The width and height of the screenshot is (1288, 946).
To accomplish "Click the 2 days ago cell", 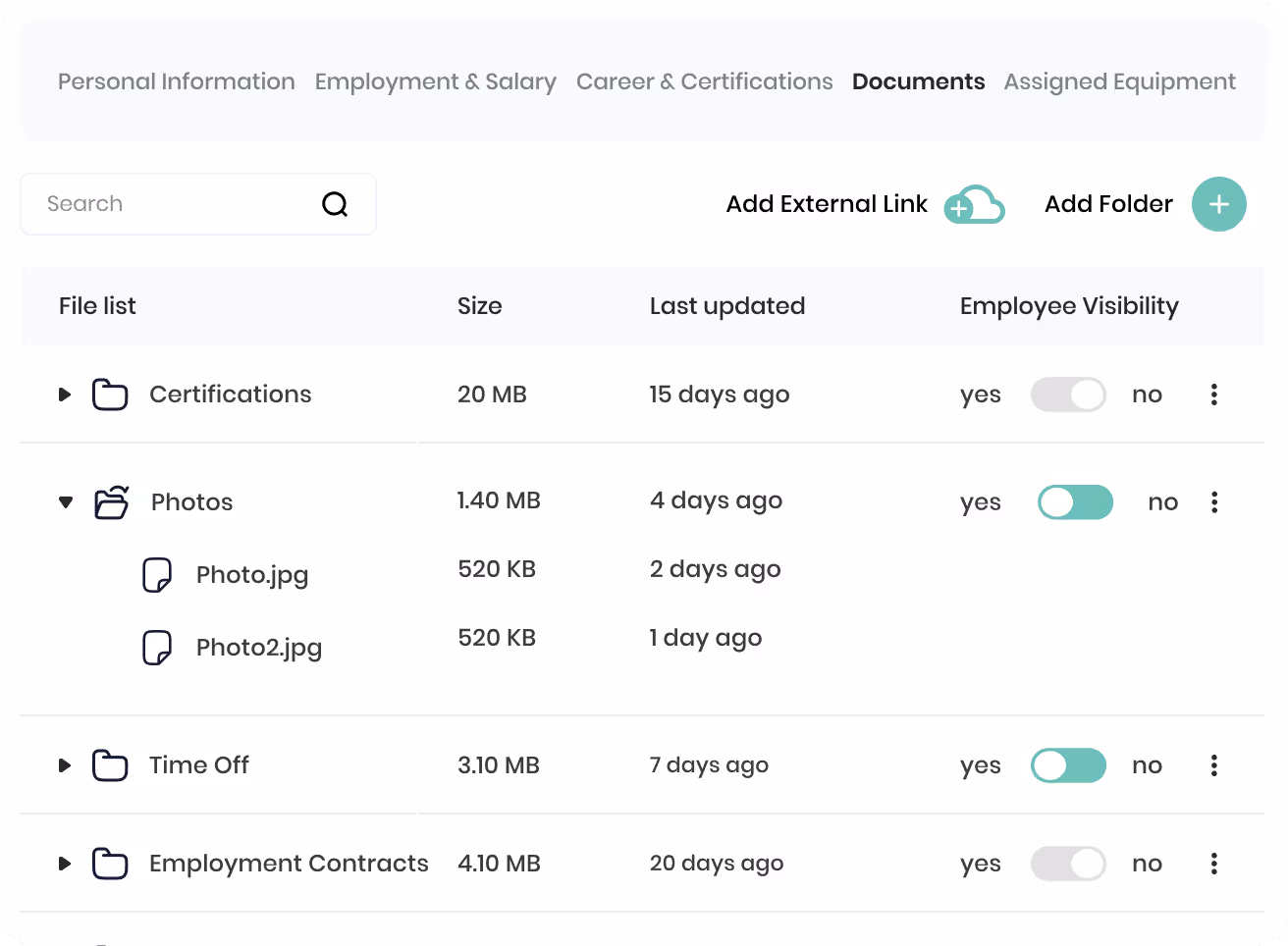I will click(x=716, y=569).
